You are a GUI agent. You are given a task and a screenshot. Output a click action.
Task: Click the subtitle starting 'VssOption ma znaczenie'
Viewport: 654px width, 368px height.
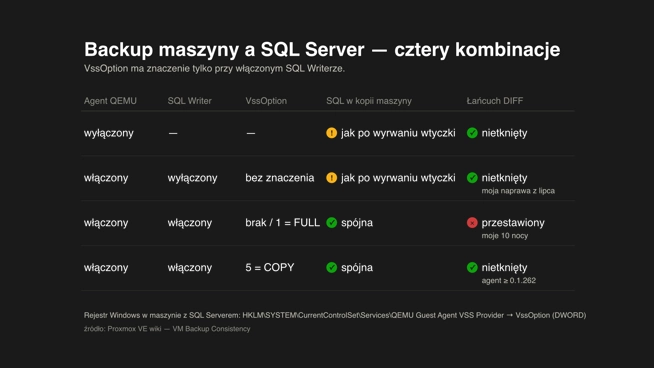tap(214, 68)
